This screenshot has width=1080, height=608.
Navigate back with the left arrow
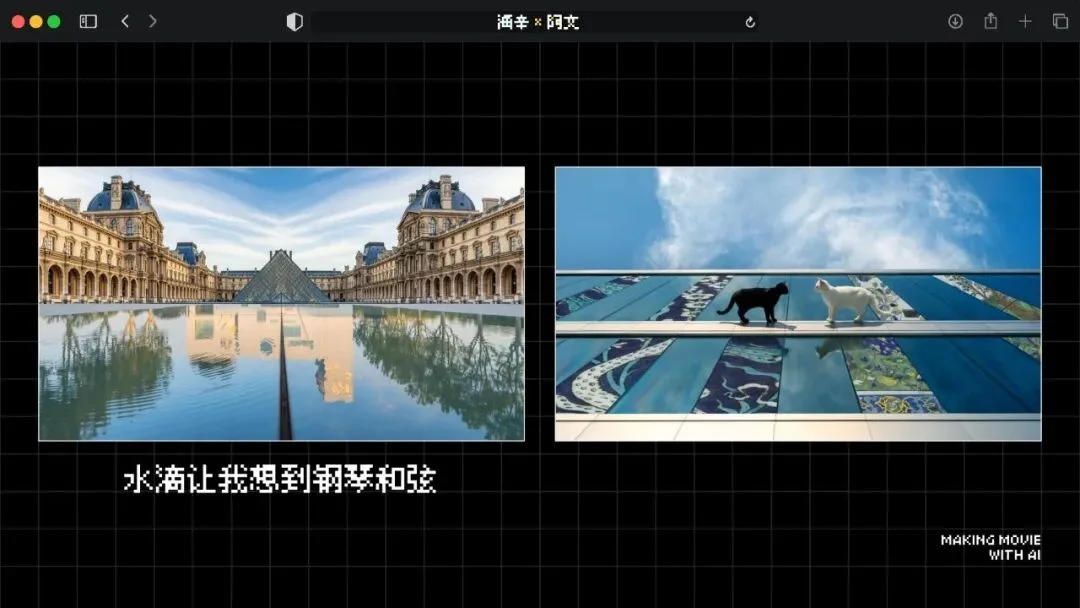(x=123, y=20)
